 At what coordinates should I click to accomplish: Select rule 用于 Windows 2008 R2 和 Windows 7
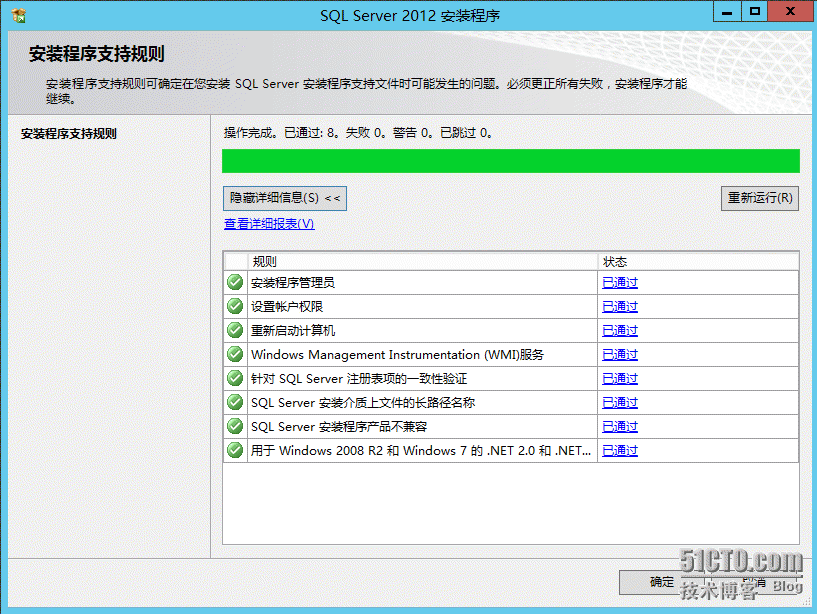click(x=421, y=450)
